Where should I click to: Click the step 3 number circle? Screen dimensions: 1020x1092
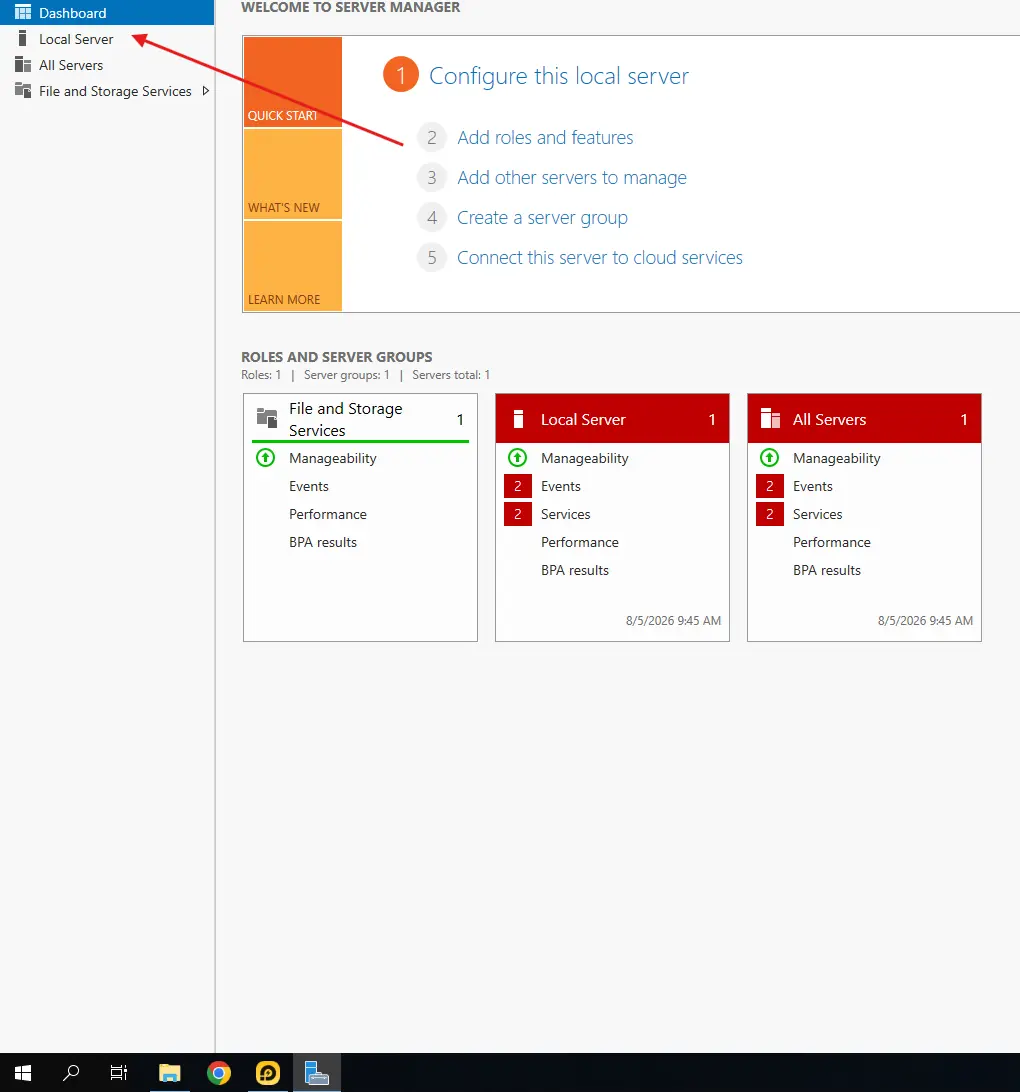click(432, 178)
